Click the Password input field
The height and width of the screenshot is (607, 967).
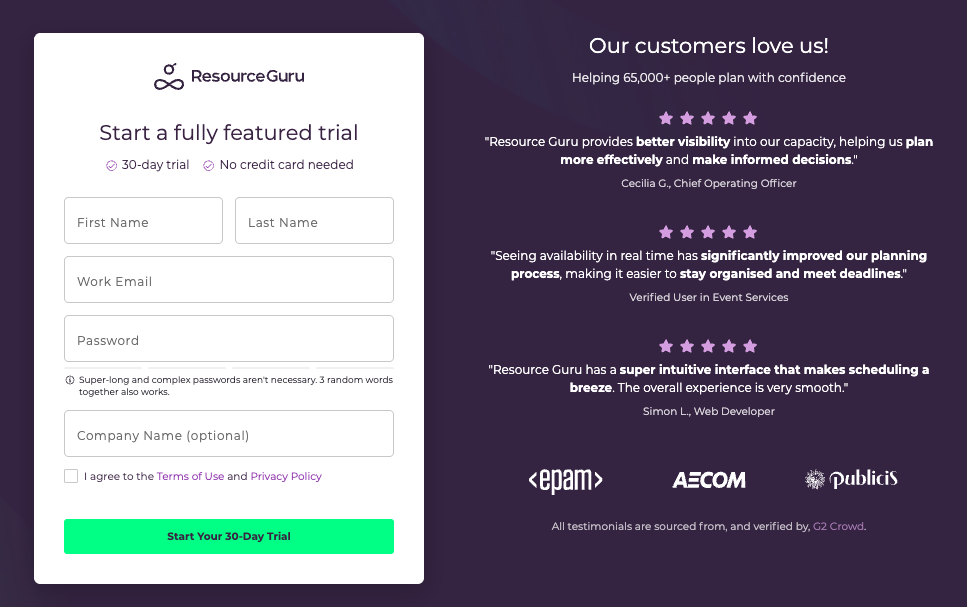(229, 339)
